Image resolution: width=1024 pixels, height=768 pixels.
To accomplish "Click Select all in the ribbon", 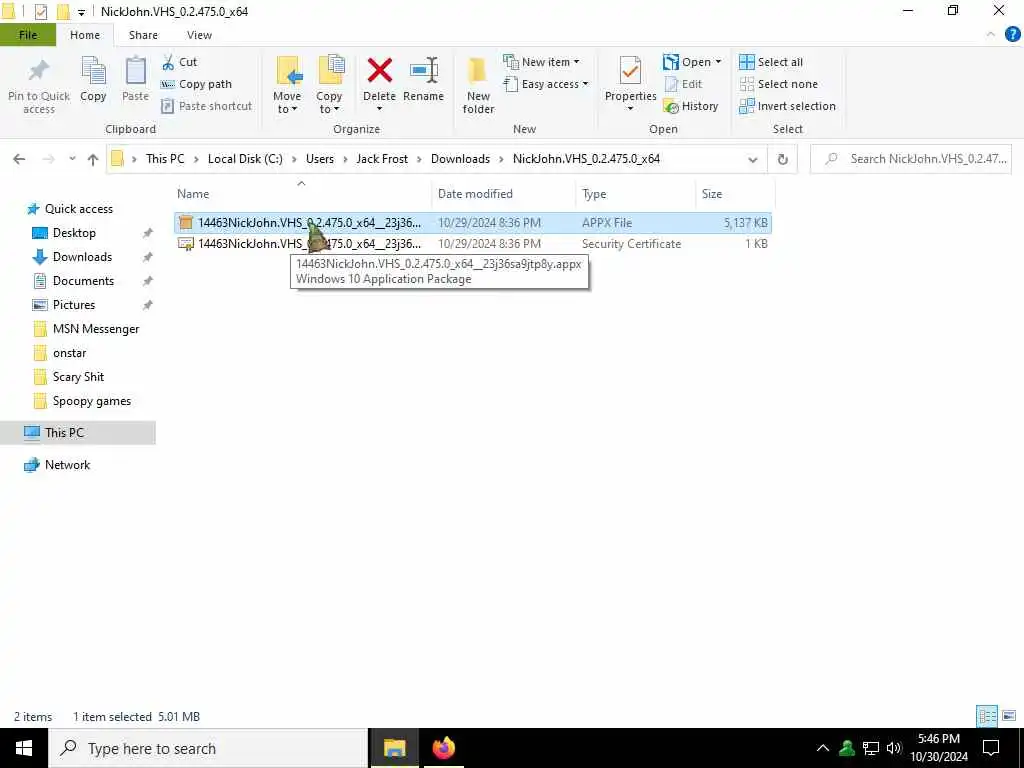I will [x=771, y=62].
